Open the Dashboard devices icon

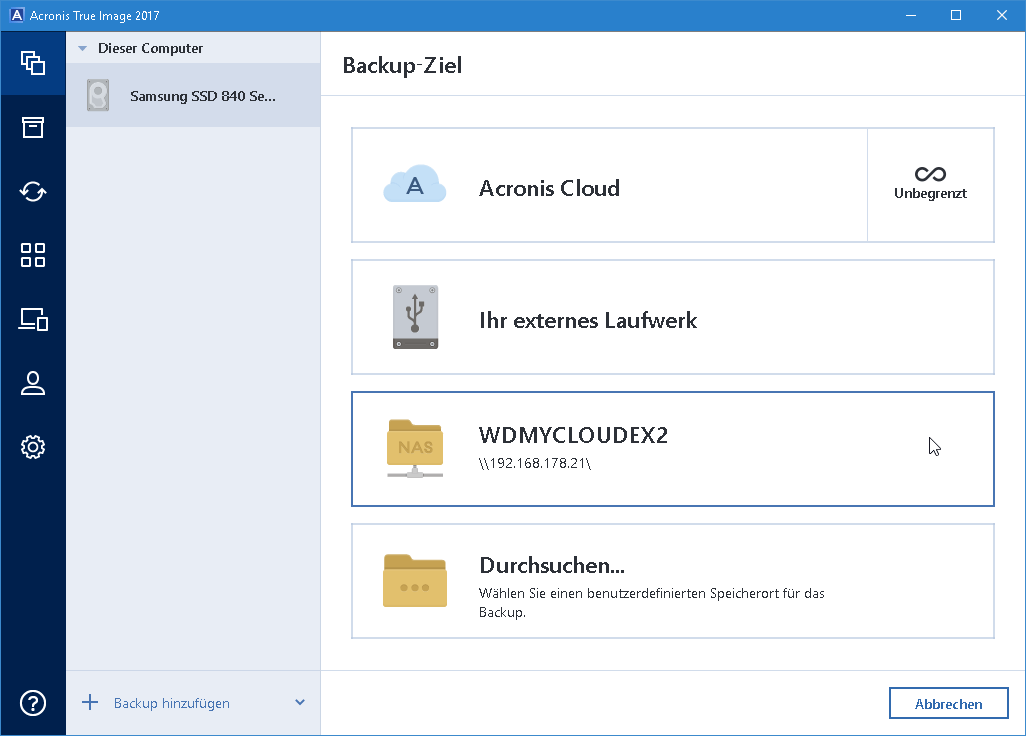click(x=33, y=319)
